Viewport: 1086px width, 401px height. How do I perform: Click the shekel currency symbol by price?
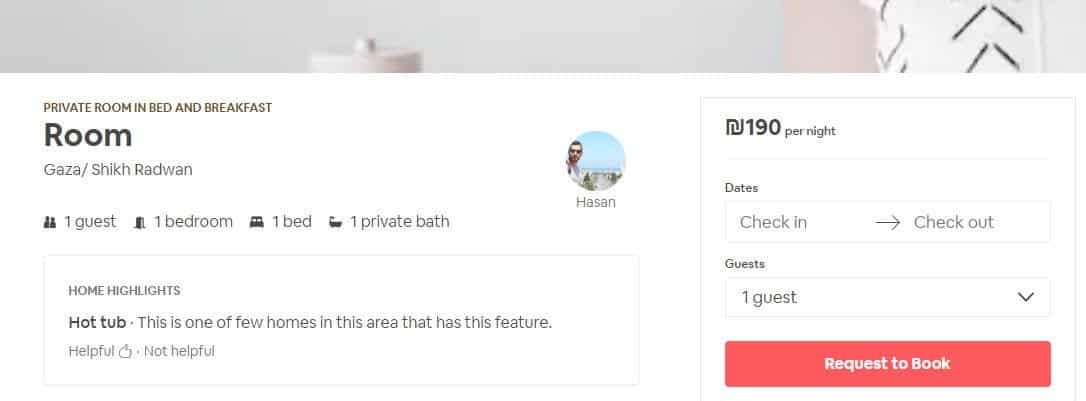pos(734,127)
